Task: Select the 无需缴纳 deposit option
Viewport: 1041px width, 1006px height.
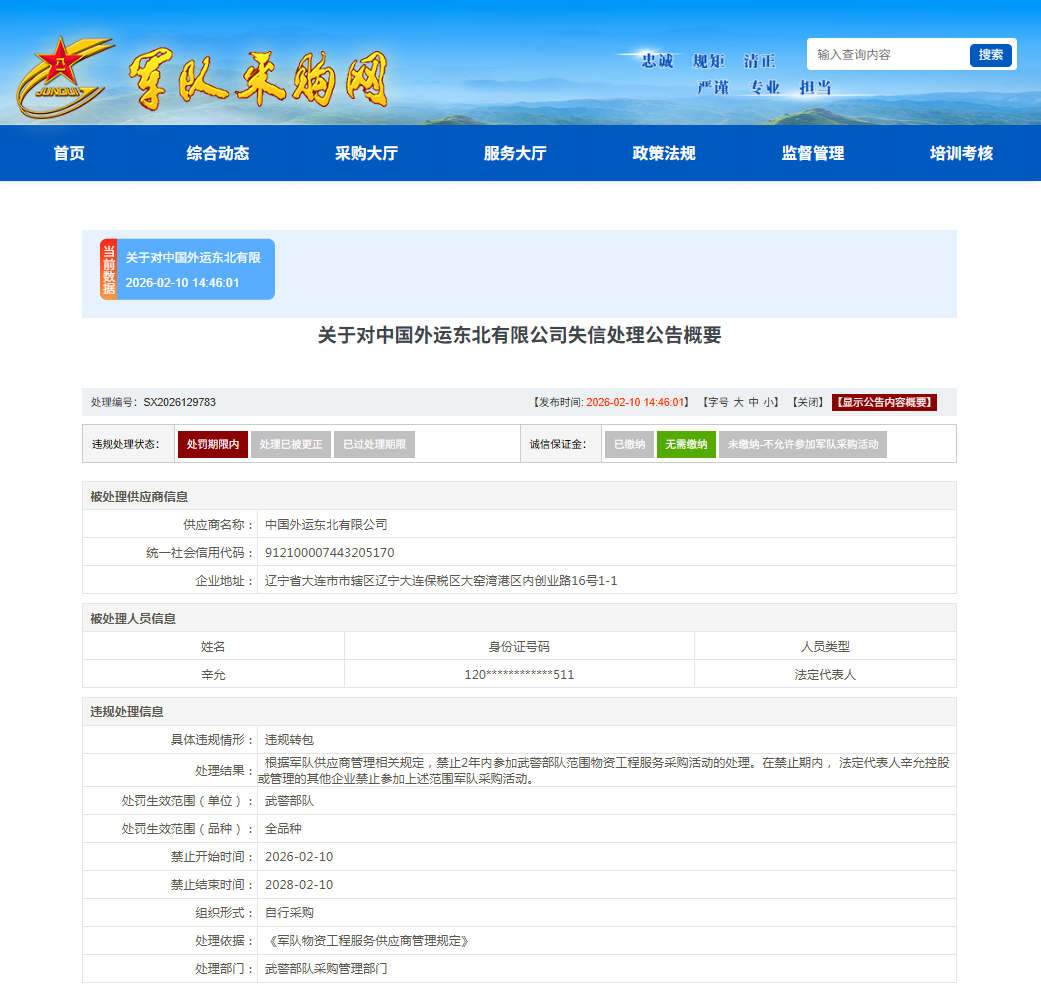Action: tap(686, 444)
